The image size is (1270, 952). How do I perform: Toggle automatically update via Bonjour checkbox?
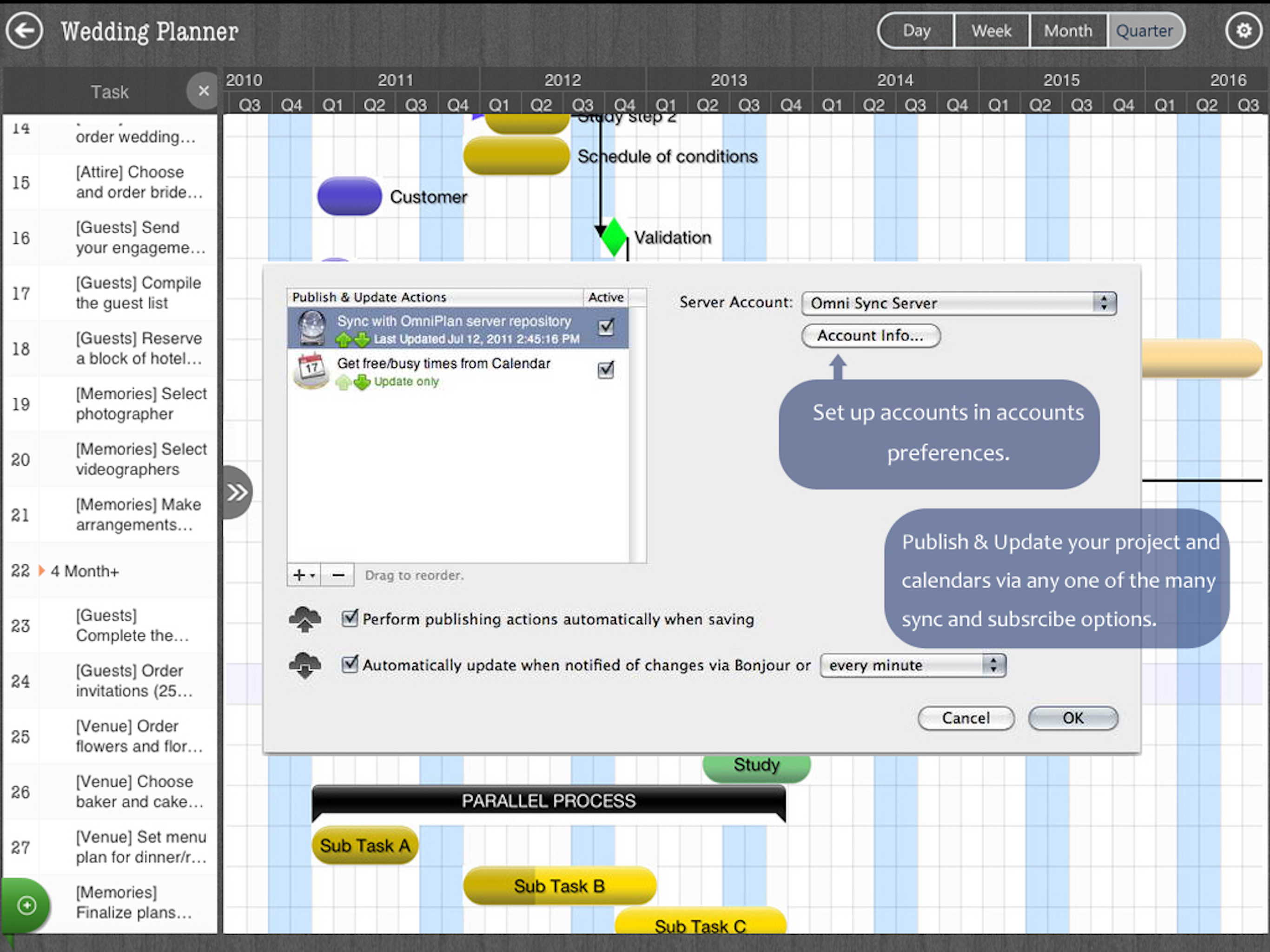[350, 664]
